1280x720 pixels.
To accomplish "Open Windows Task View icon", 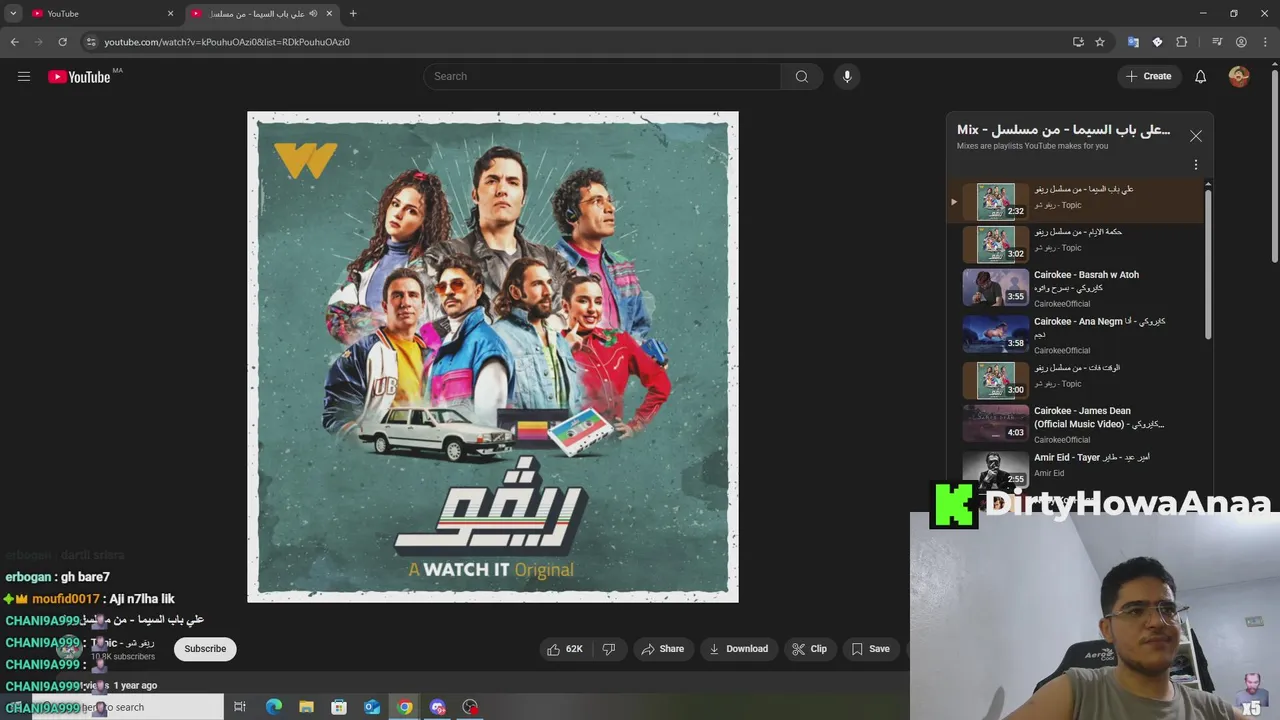I will click(240, 707).
